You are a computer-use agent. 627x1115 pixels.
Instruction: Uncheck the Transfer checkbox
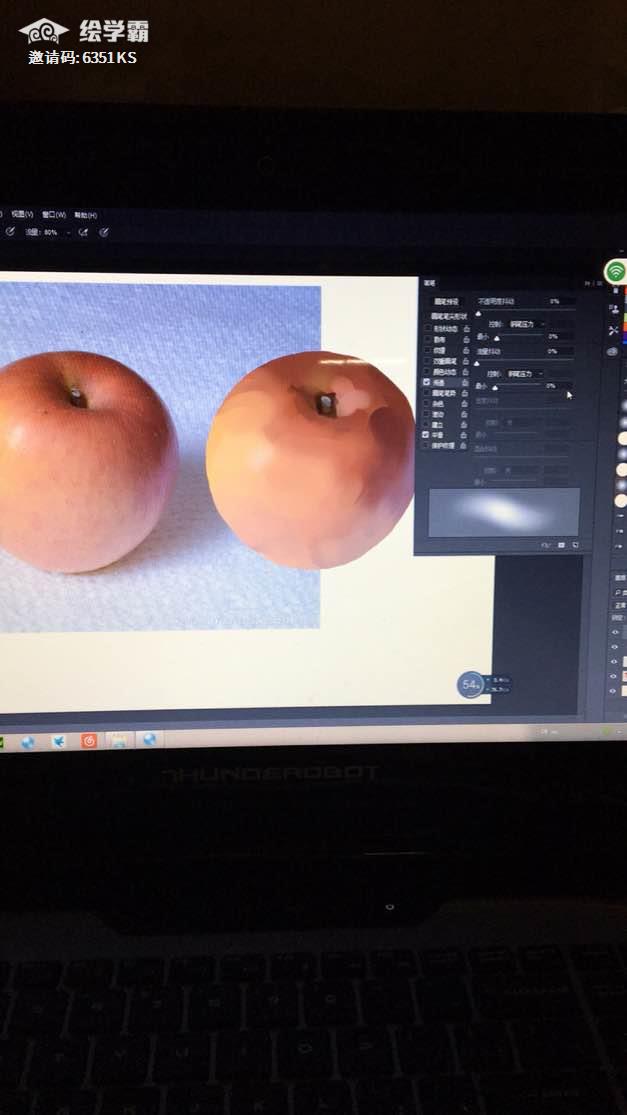tap(427, 382)
